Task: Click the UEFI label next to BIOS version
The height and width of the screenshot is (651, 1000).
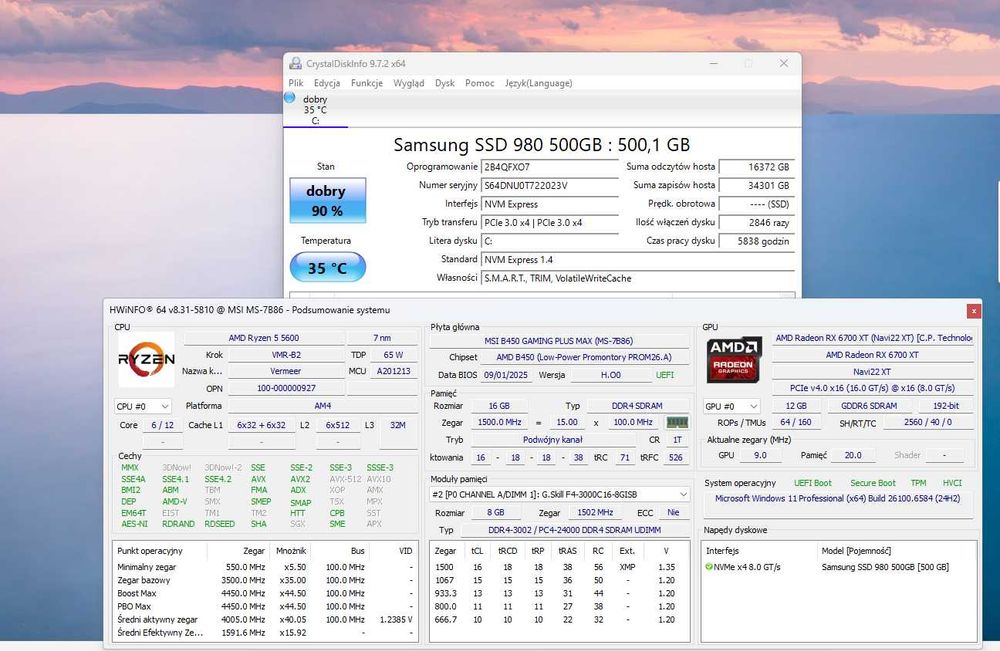Action: coord(665,375)
